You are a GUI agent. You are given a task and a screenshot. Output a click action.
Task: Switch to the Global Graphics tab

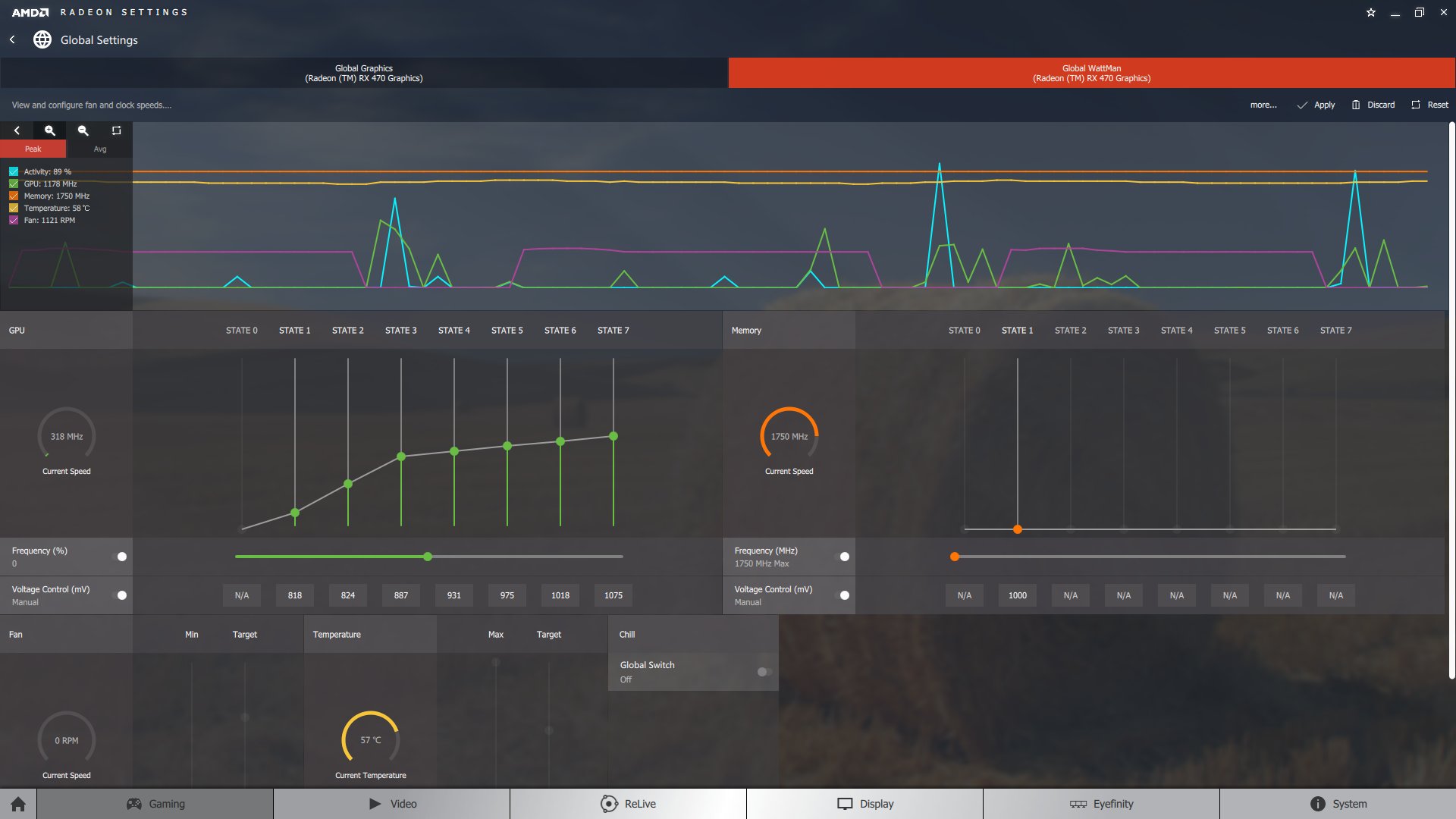(x=364, y=73)
